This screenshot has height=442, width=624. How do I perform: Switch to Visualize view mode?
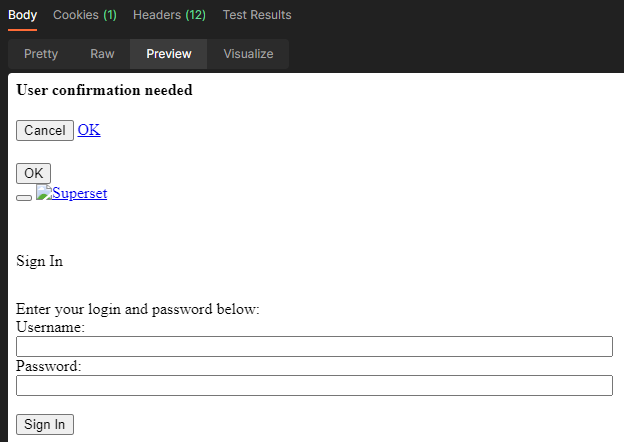click(x=248, y=54)
